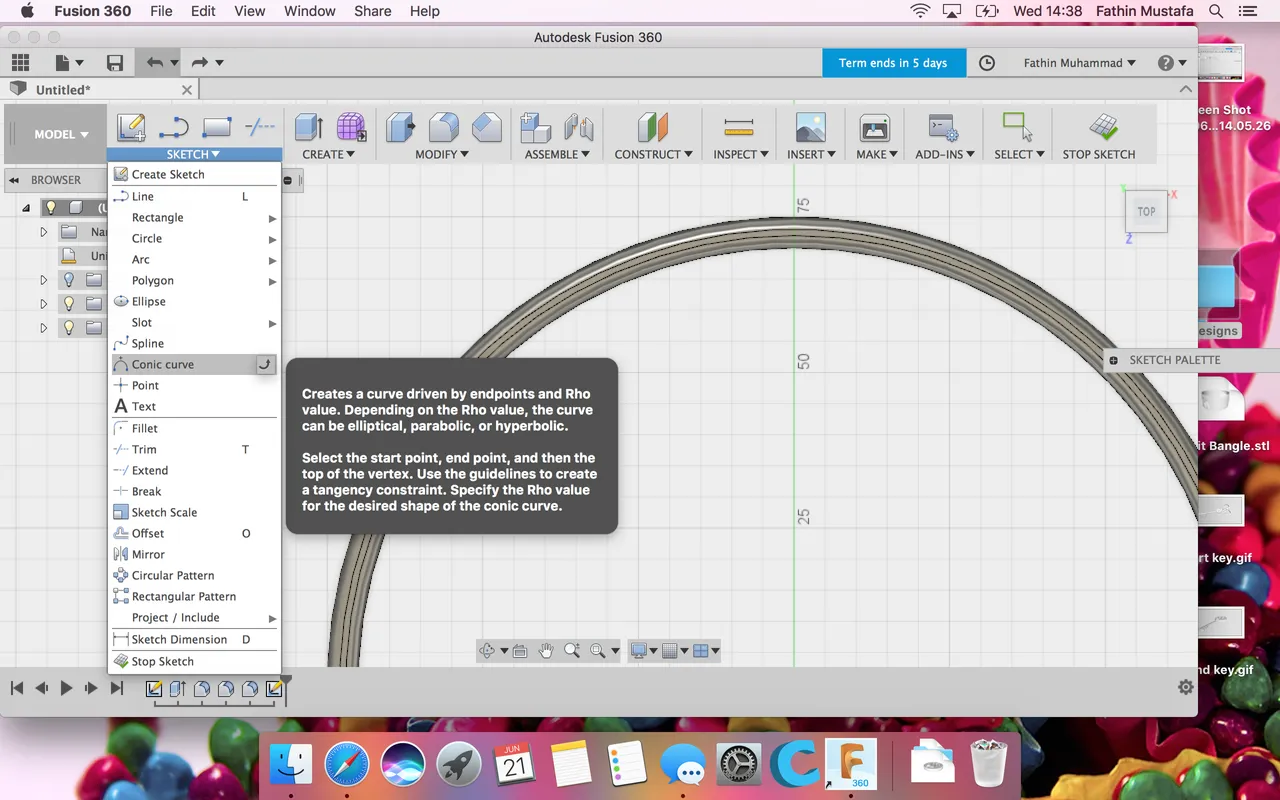Redo the last undone action
Viewport: 1280px width, 800px height.
pyautogui.click(x=199, y=63)
